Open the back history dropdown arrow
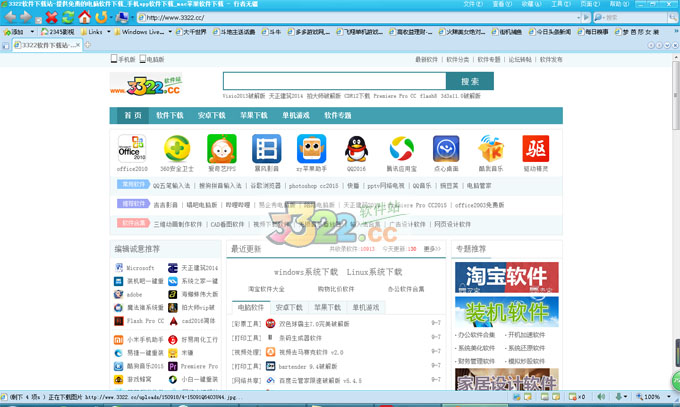The image size is (680, 407). (38, 20)
